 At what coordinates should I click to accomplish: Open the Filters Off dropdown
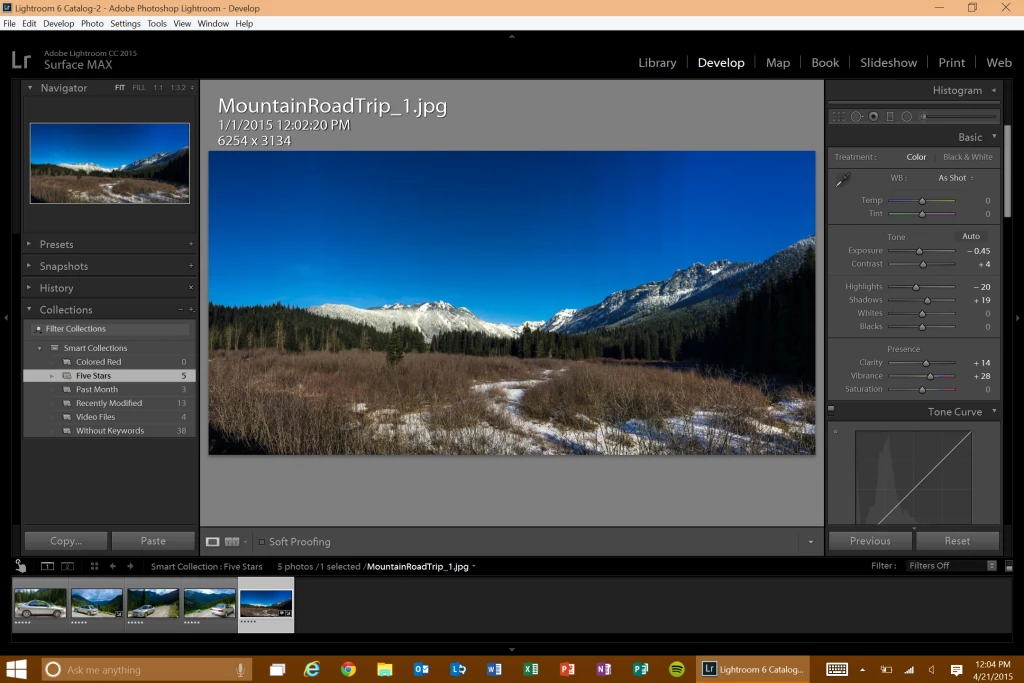click(x=952, y=566)
